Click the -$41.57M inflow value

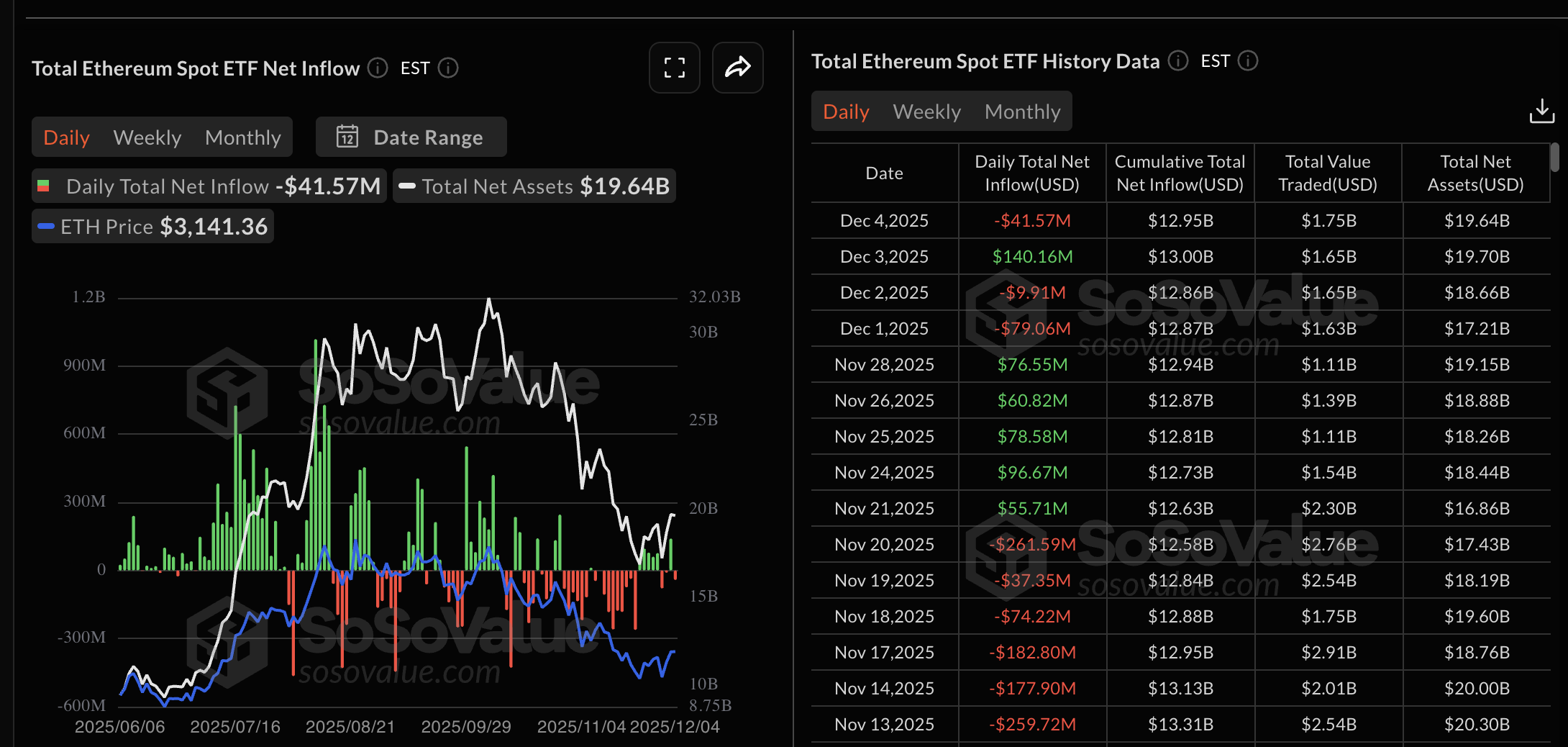click(x=1031, y=220)
